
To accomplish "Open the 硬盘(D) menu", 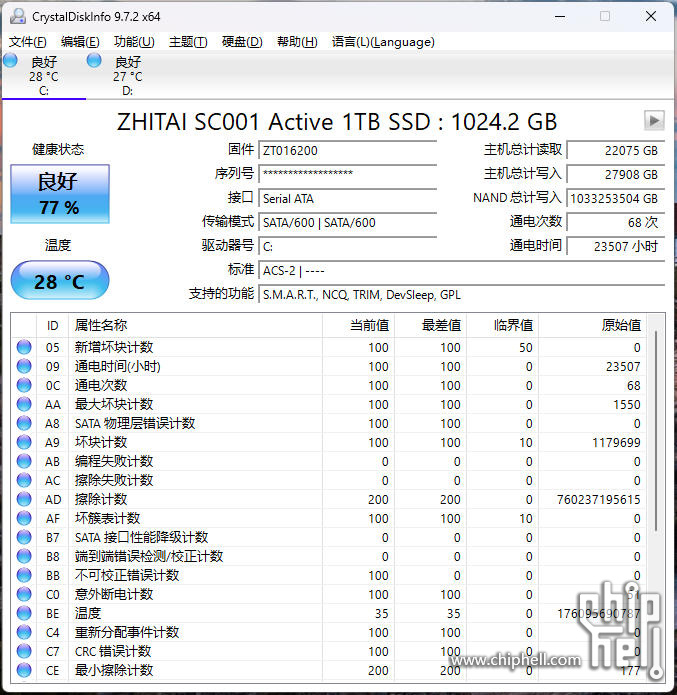I will click(242, 42).
